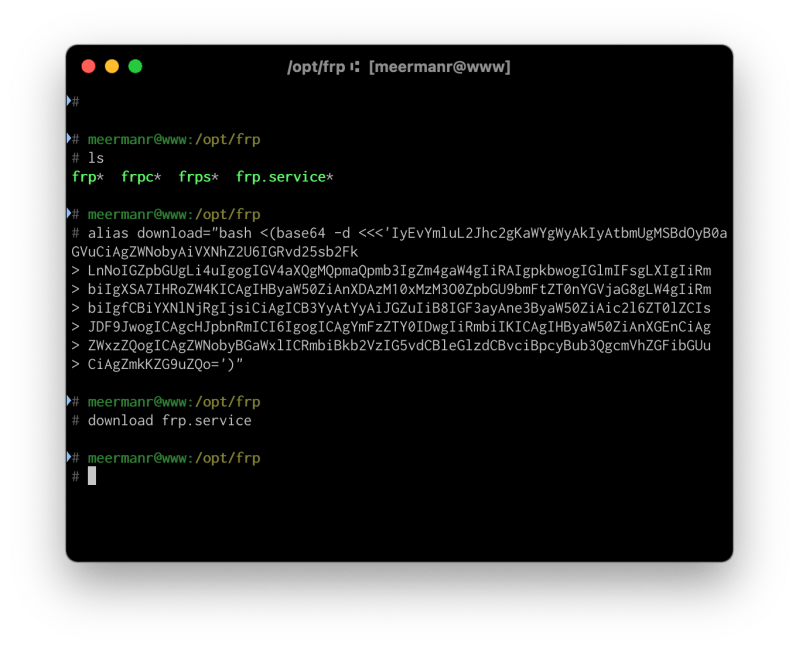The width and height of the screenshot is (799, 649).
Task: Click the block cursor at the final prompt
Action: (92, 476)
